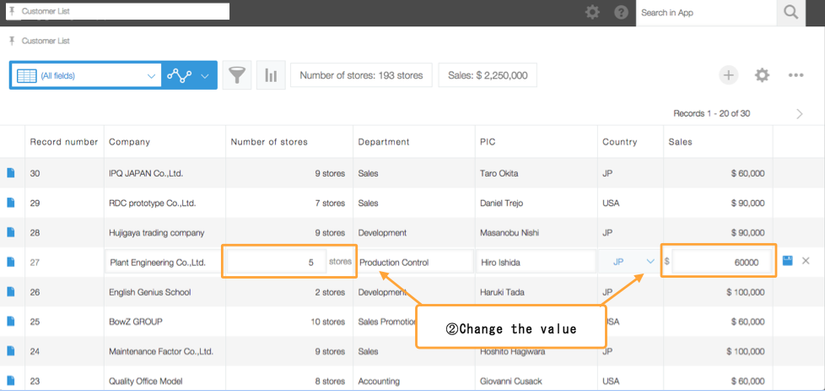Click the Sales: $ 2,250,000 summary
The height and width of the screenshot is (391, 825).
488,75
